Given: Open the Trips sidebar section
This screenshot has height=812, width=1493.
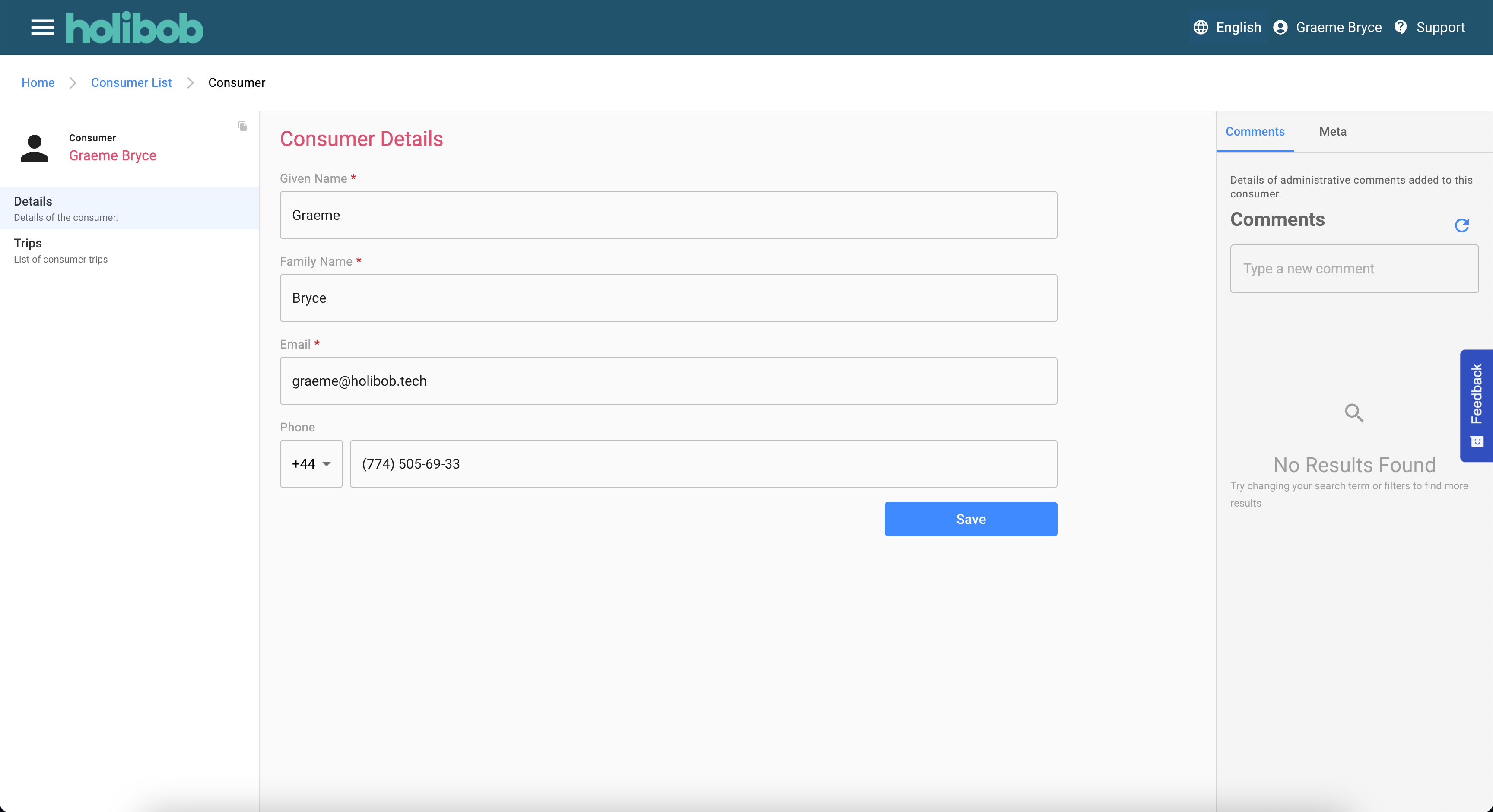Looking at the screenshot, I should (x=130, y=251).
